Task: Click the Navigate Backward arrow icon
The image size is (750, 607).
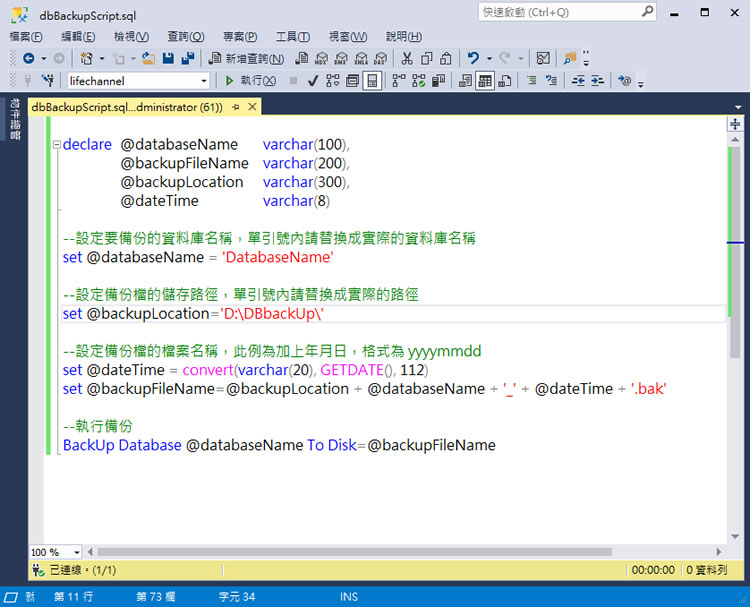Action: (x=28, y=59)
